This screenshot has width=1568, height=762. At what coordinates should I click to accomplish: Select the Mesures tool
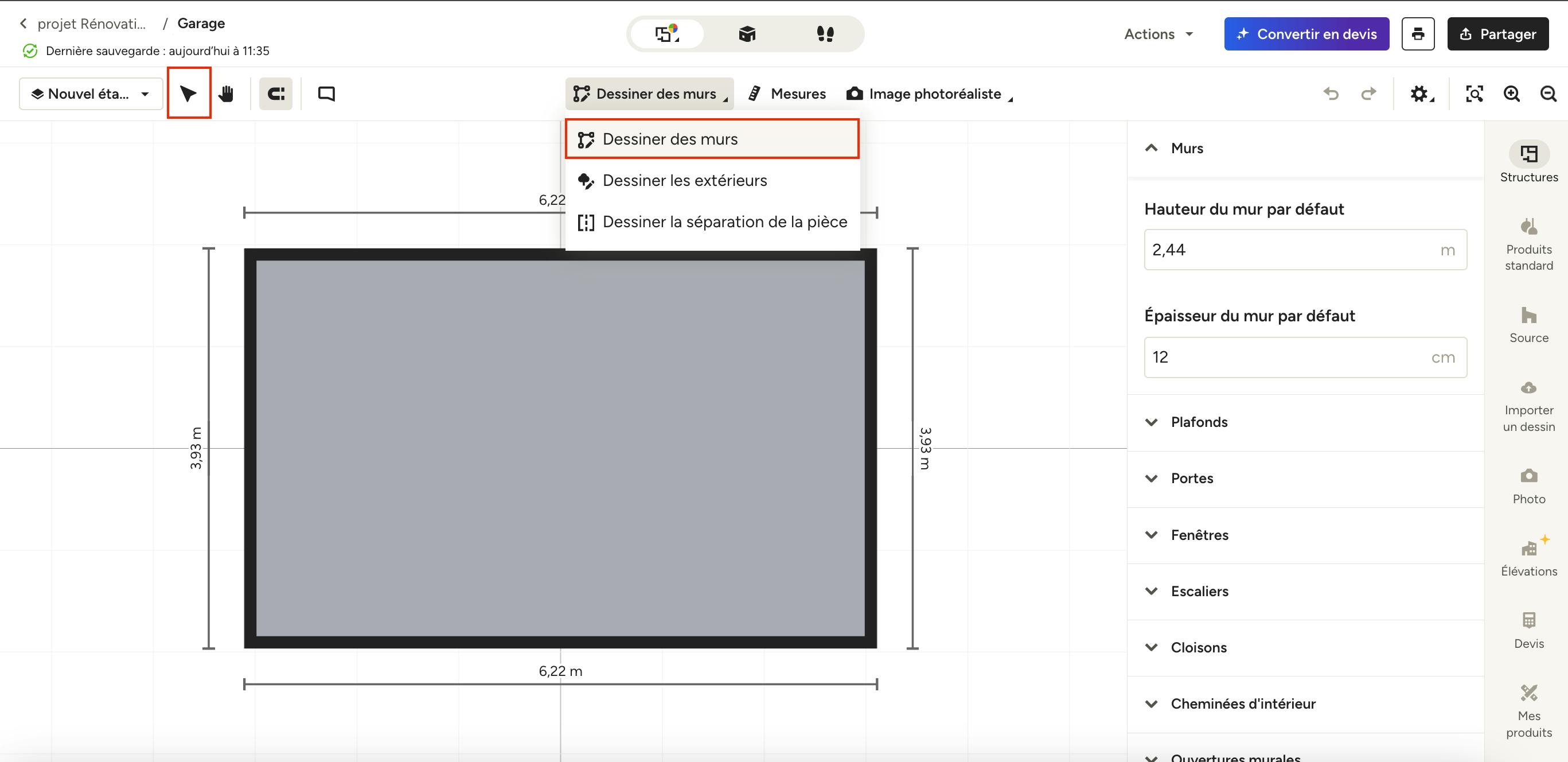pos(787,94)
